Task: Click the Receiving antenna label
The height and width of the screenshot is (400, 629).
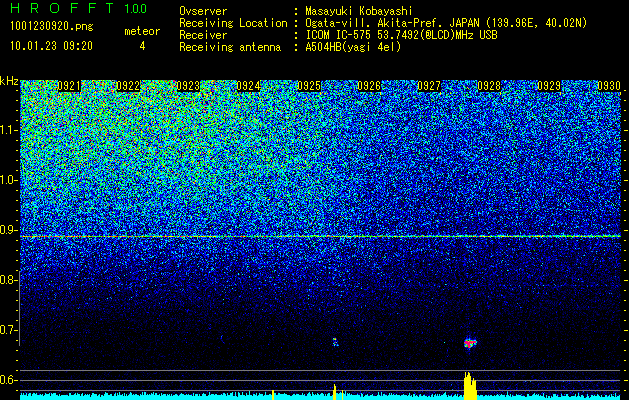Action: pos(230,47)
